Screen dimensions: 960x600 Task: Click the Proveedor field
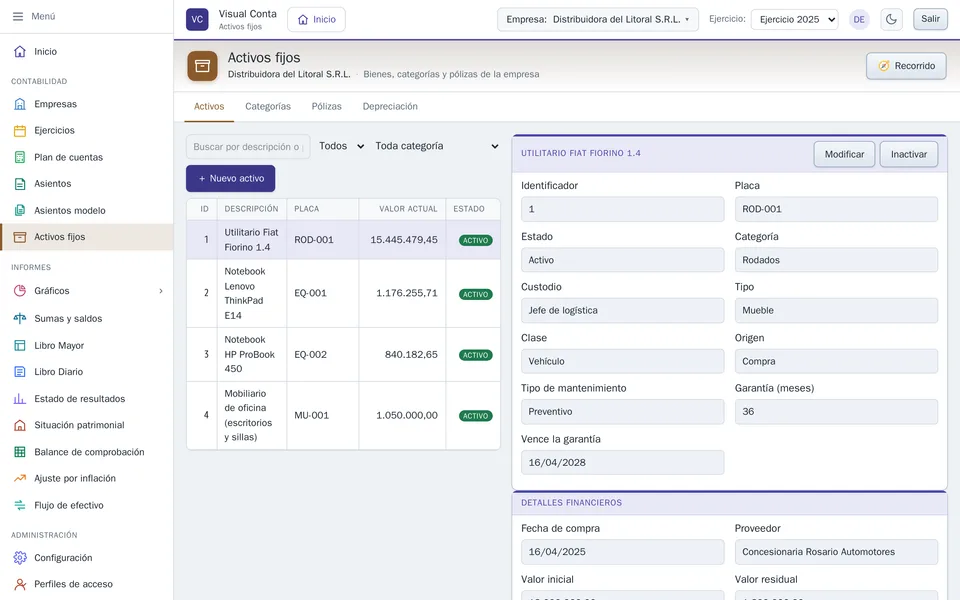(x=836, y=552)
